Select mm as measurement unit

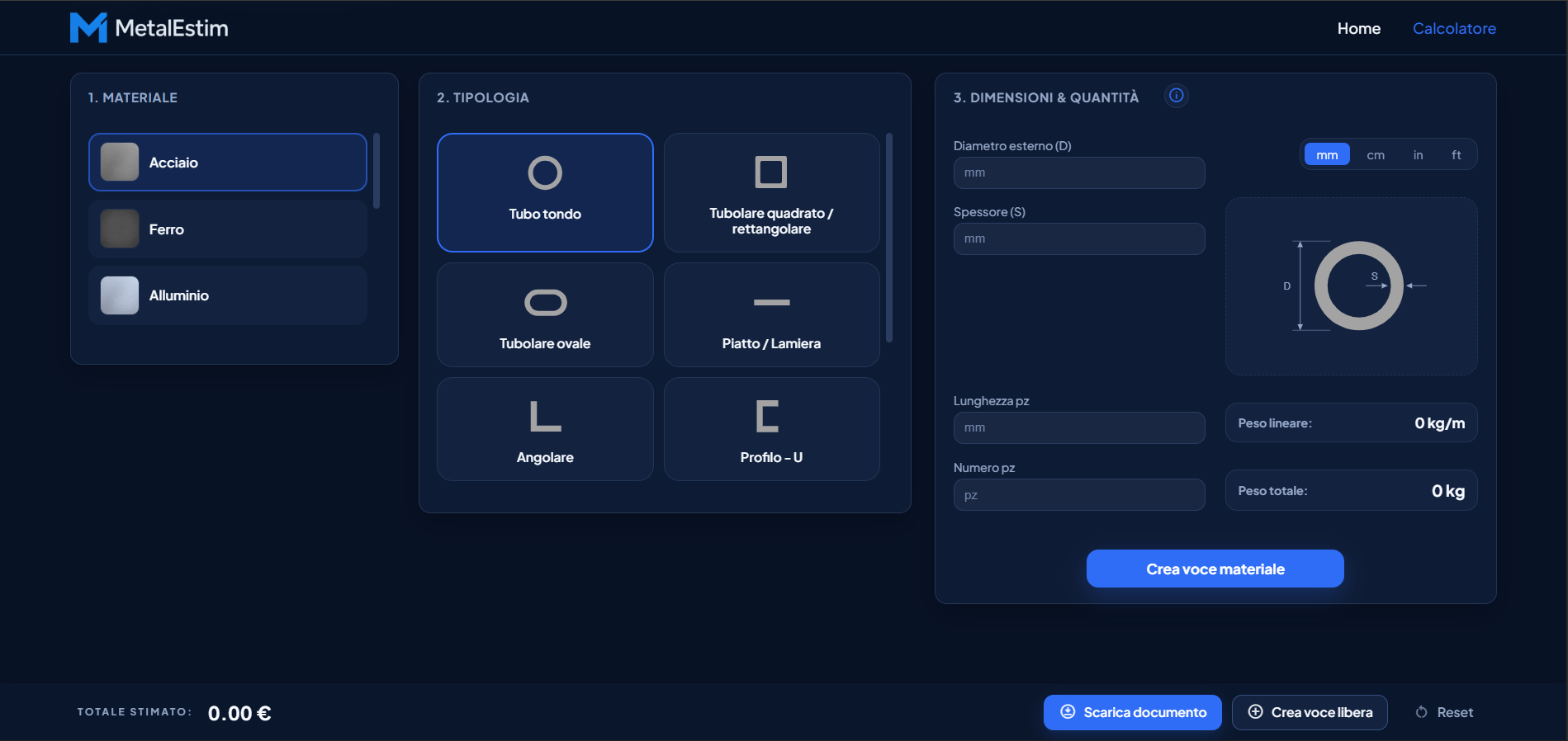click(1327, 155)
